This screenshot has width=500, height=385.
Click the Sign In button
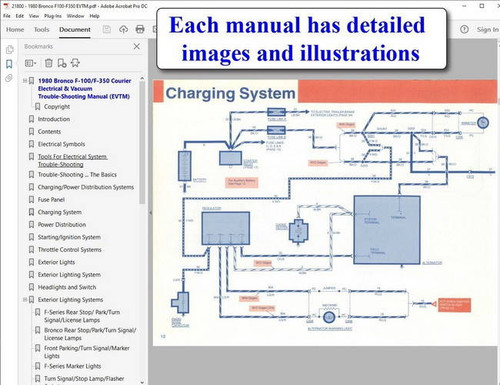click(488, 29)
